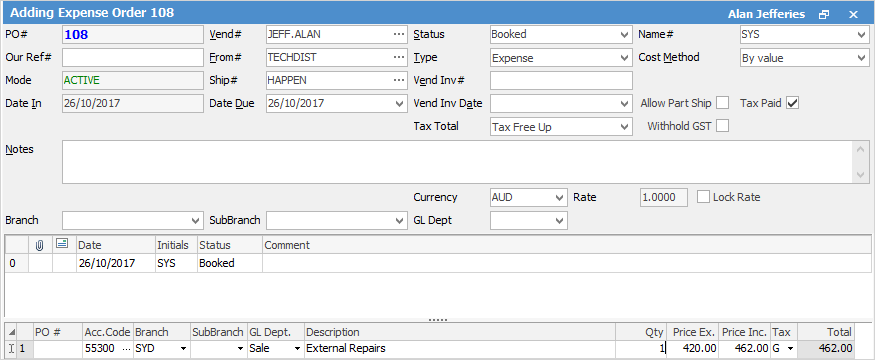Open the Date Due date picker dropdown
The image size is (875, 360).
click(x=398, y=104)
